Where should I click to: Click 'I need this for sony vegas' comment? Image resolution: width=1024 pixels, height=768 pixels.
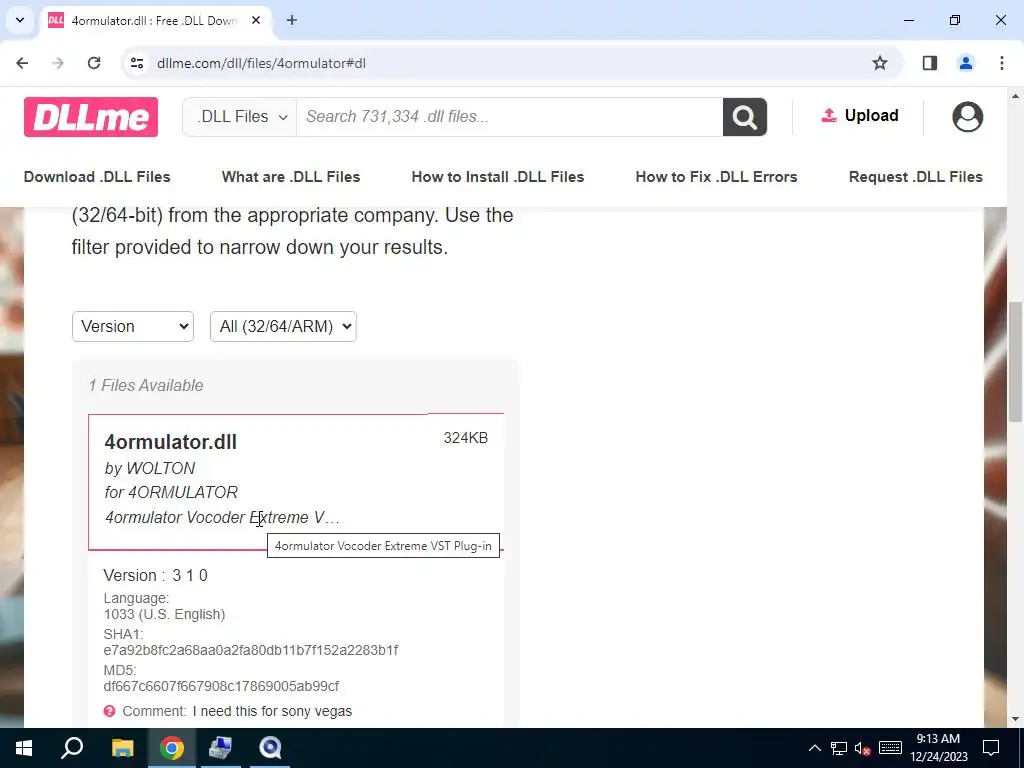272,711
